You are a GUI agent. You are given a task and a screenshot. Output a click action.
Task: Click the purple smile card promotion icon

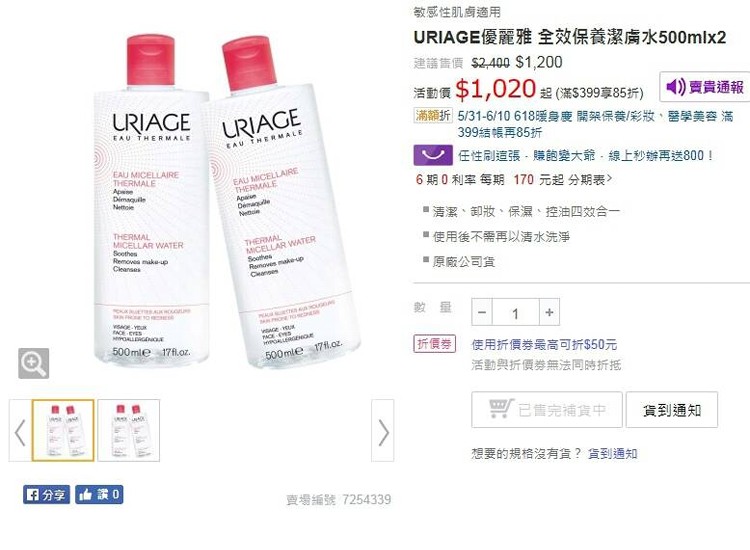coord(433,155)
